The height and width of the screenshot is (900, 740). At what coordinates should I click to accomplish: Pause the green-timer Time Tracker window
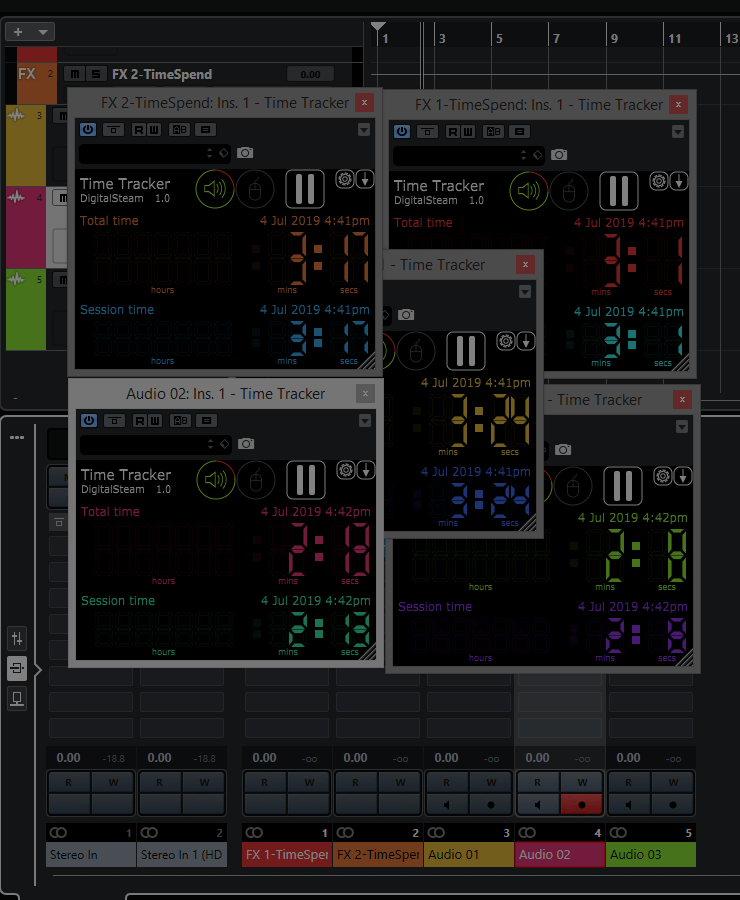[x=623, y=486]
